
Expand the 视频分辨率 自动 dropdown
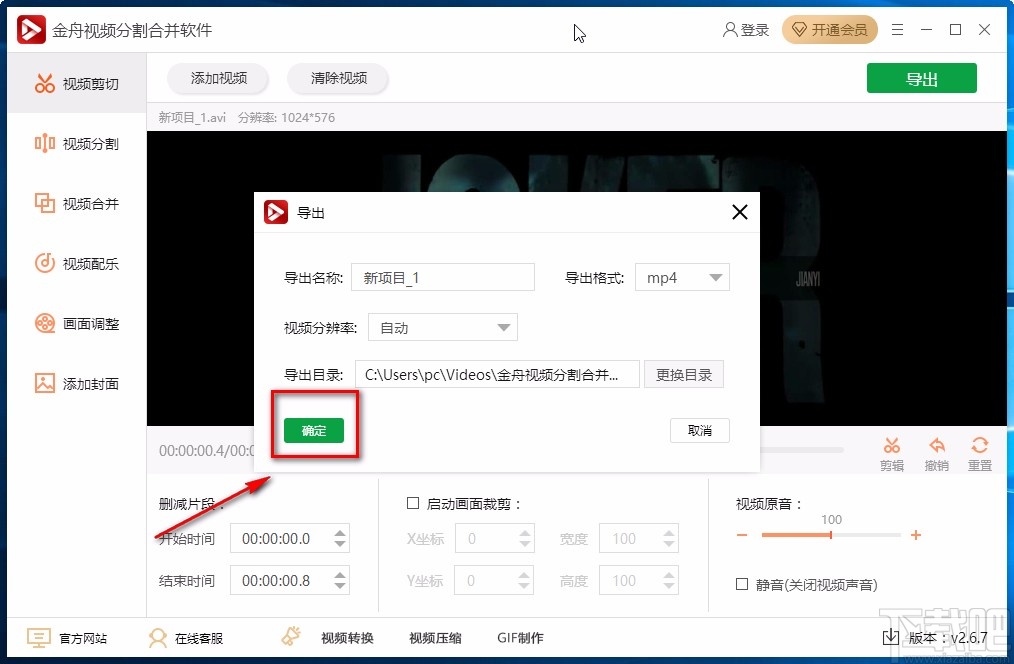pyautogui.click(x=443, y=328)
